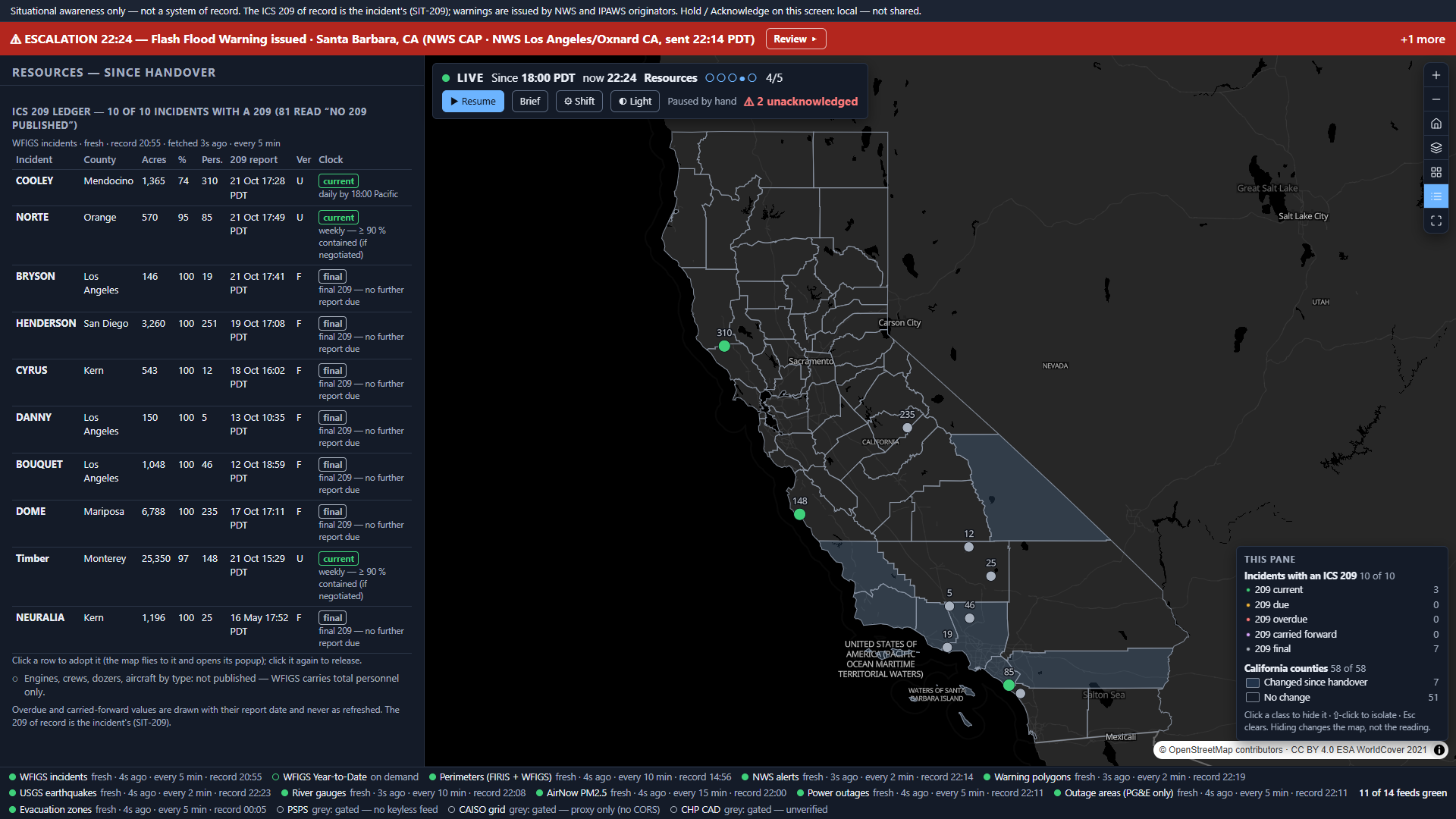The height and width of the screenshot is (819, 1456).
Task: Sort by Acres column header
Action: click(154, 160)
